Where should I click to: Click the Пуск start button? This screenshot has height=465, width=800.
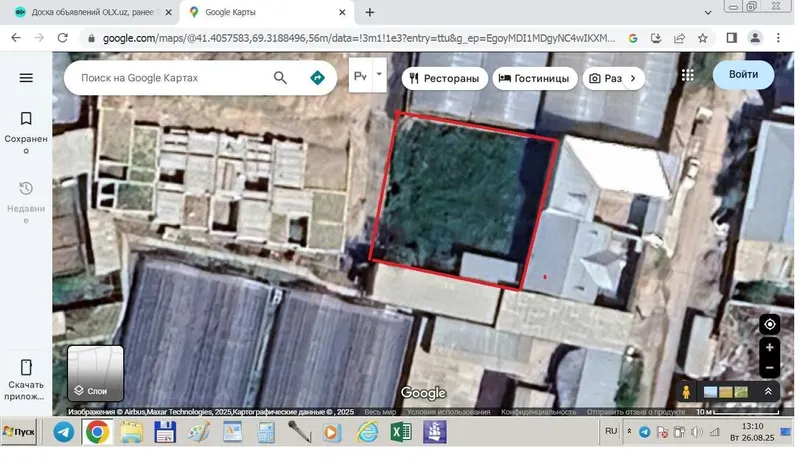point(19,432)
